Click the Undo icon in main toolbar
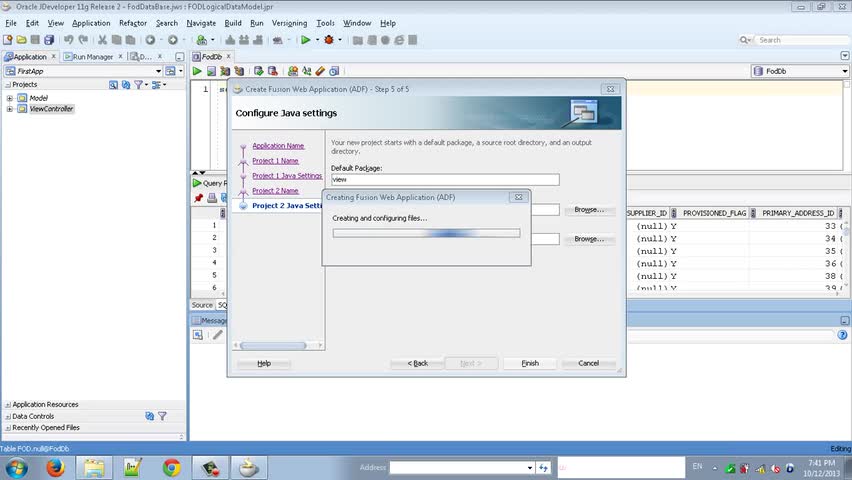This screenshot has height=480, width=852. tap(68, 40)
